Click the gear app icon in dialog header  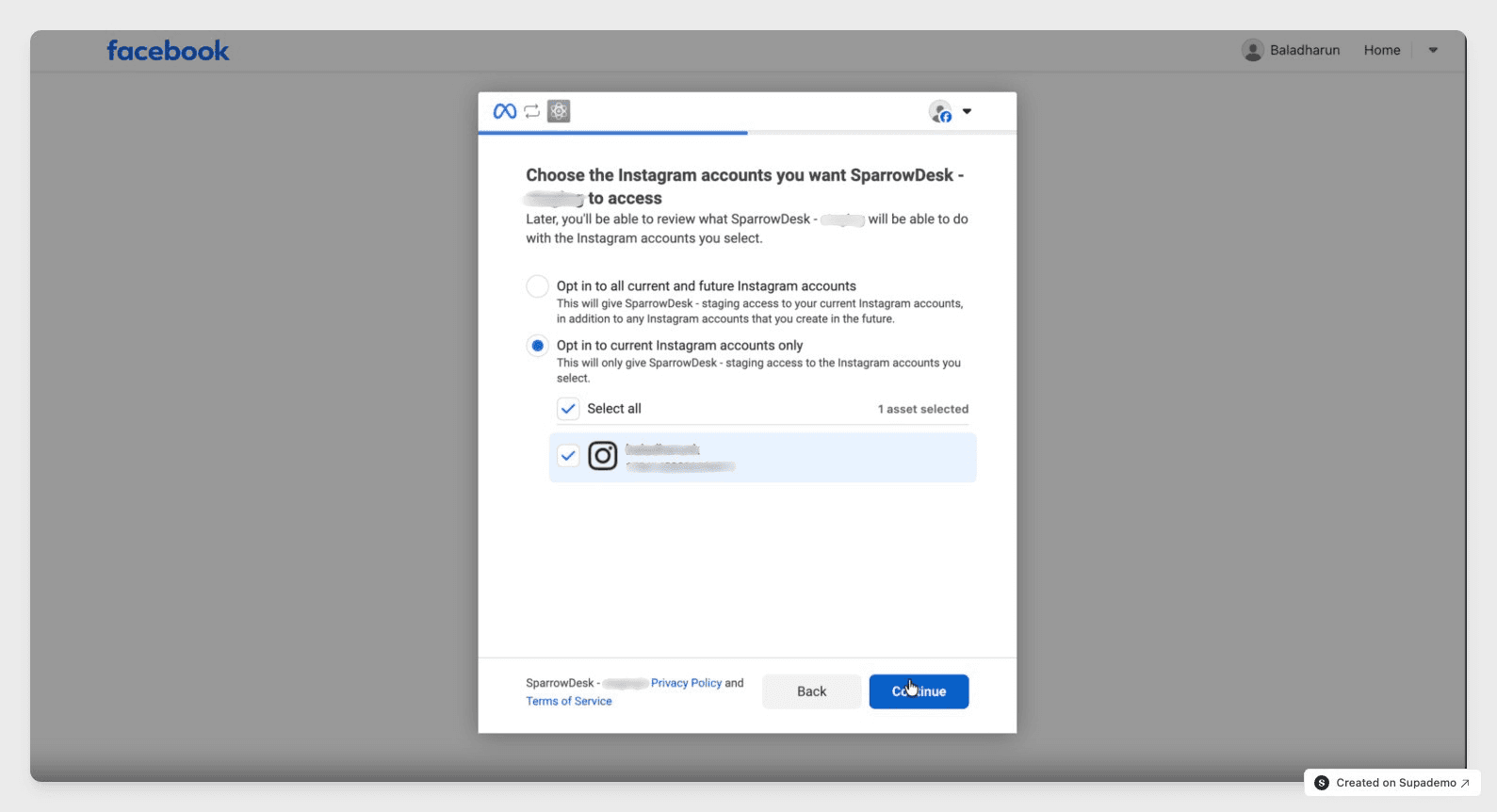coord(559,111)
